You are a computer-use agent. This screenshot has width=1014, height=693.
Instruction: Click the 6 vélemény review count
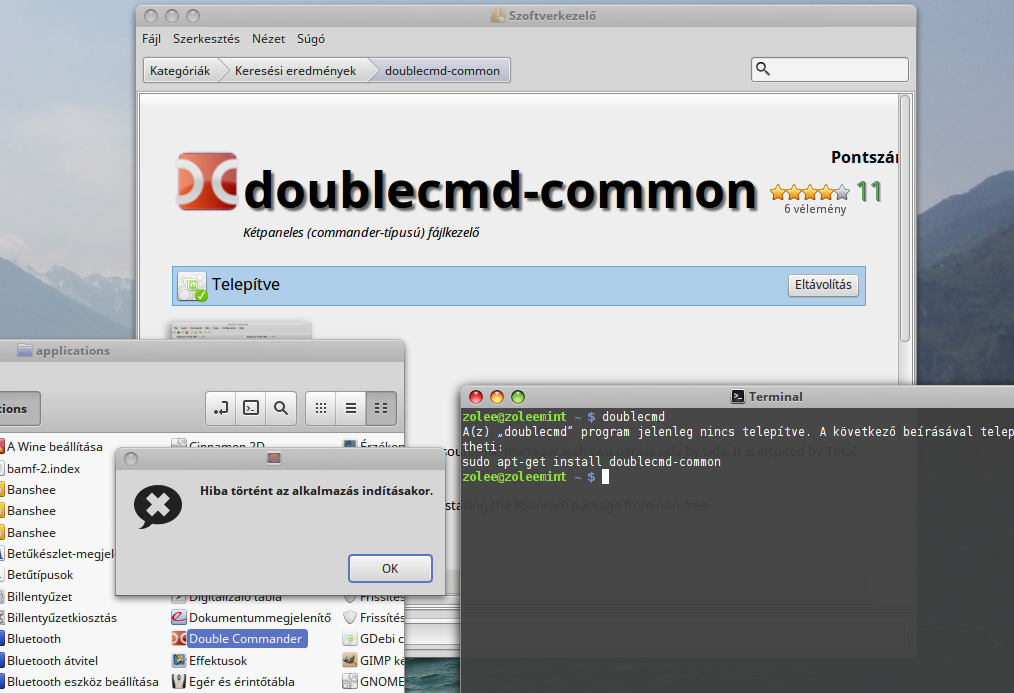(815, 209)
